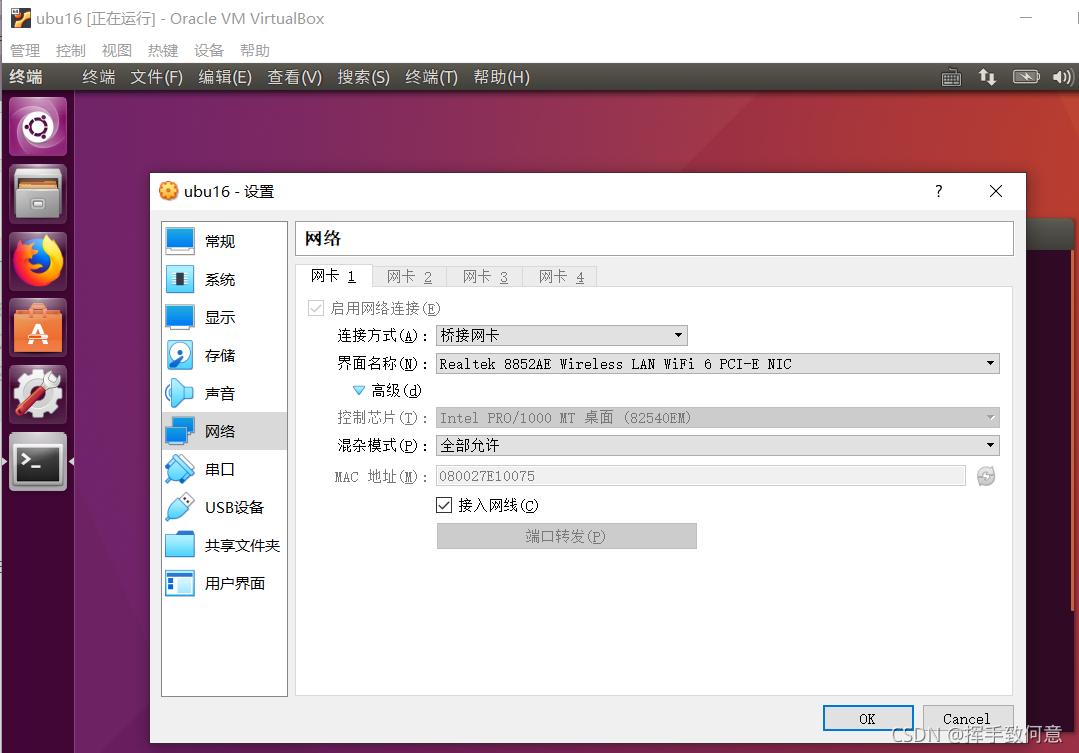
Task: Open the Files manager from the launcher
Action: [38, 194]
